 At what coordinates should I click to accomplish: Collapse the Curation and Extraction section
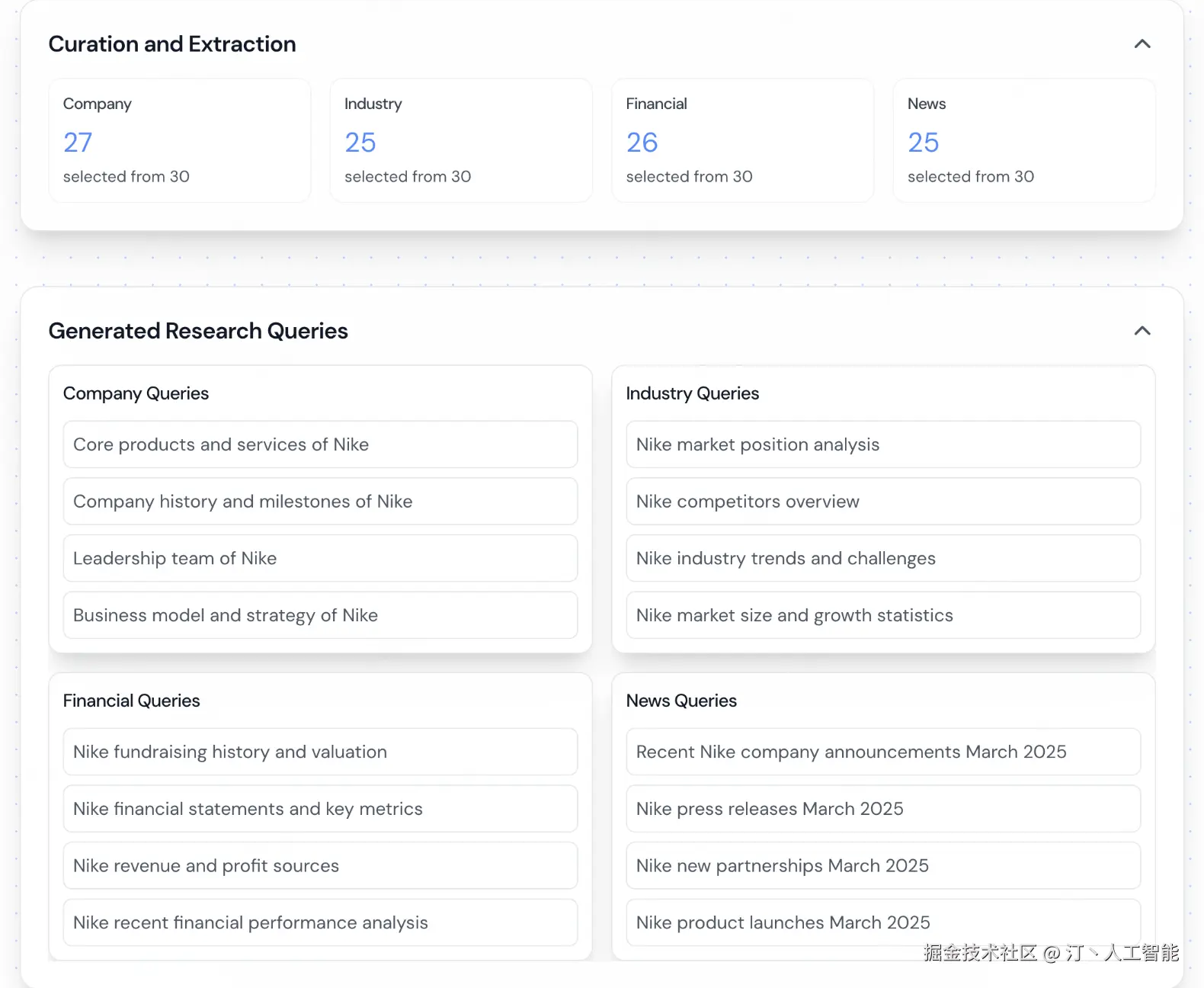coord(1142,44)
